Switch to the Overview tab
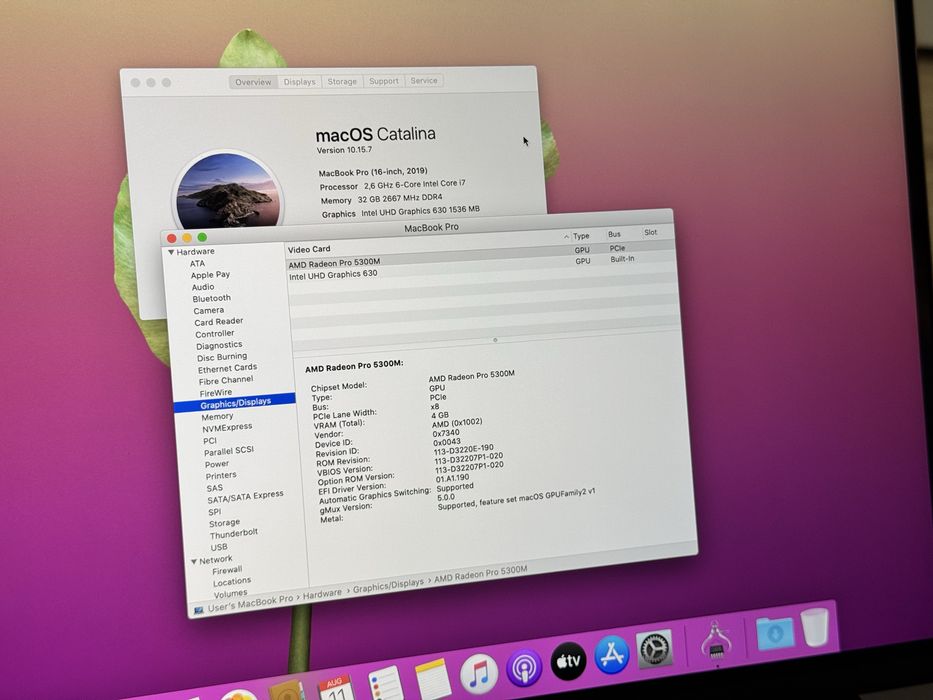The width and height of the screenshot is (933, 700). click(x=253, y=82)
